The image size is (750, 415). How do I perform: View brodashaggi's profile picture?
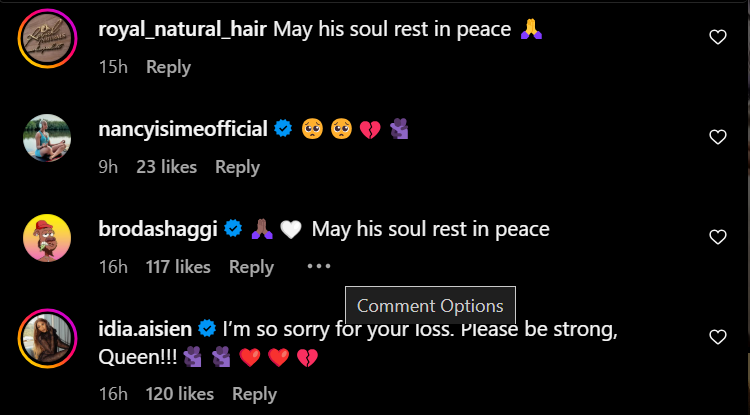[46, 239]
